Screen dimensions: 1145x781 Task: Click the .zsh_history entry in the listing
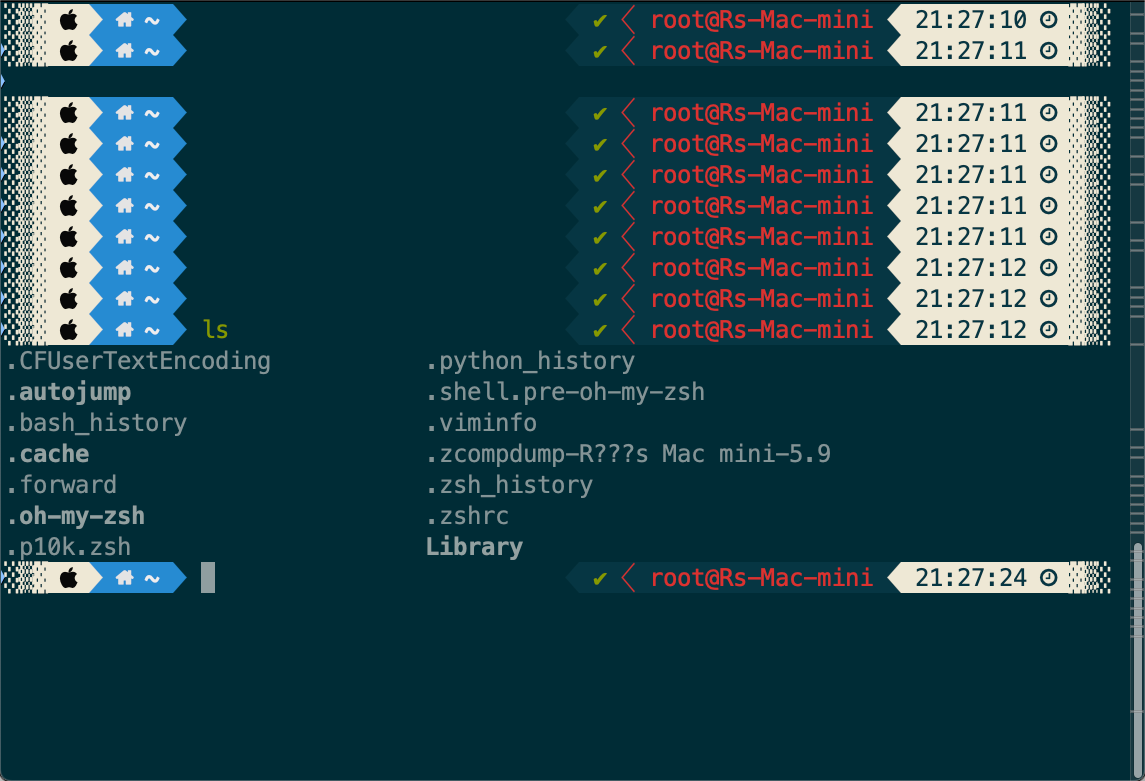pyautogui.click(x=509, y=485)
